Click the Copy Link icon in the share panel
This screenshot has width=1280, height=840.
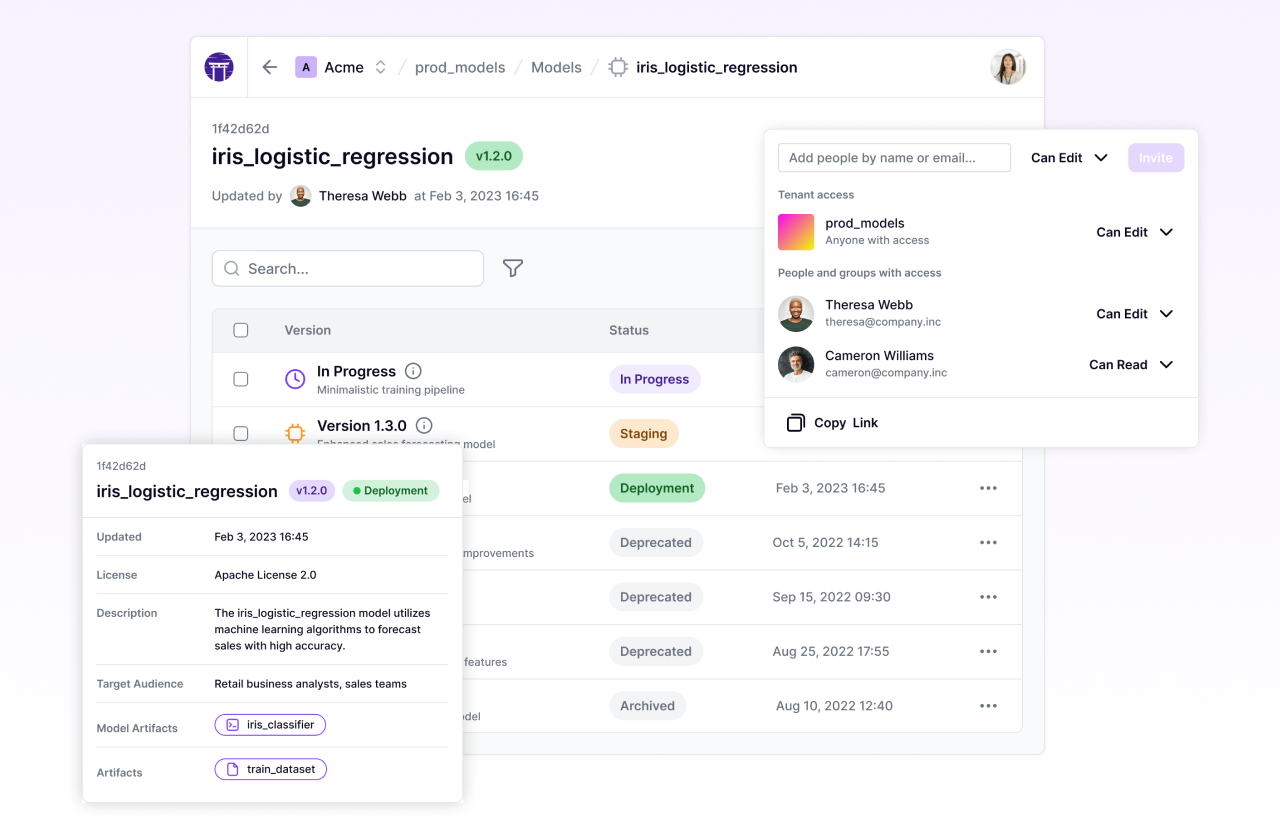(795, 423)
